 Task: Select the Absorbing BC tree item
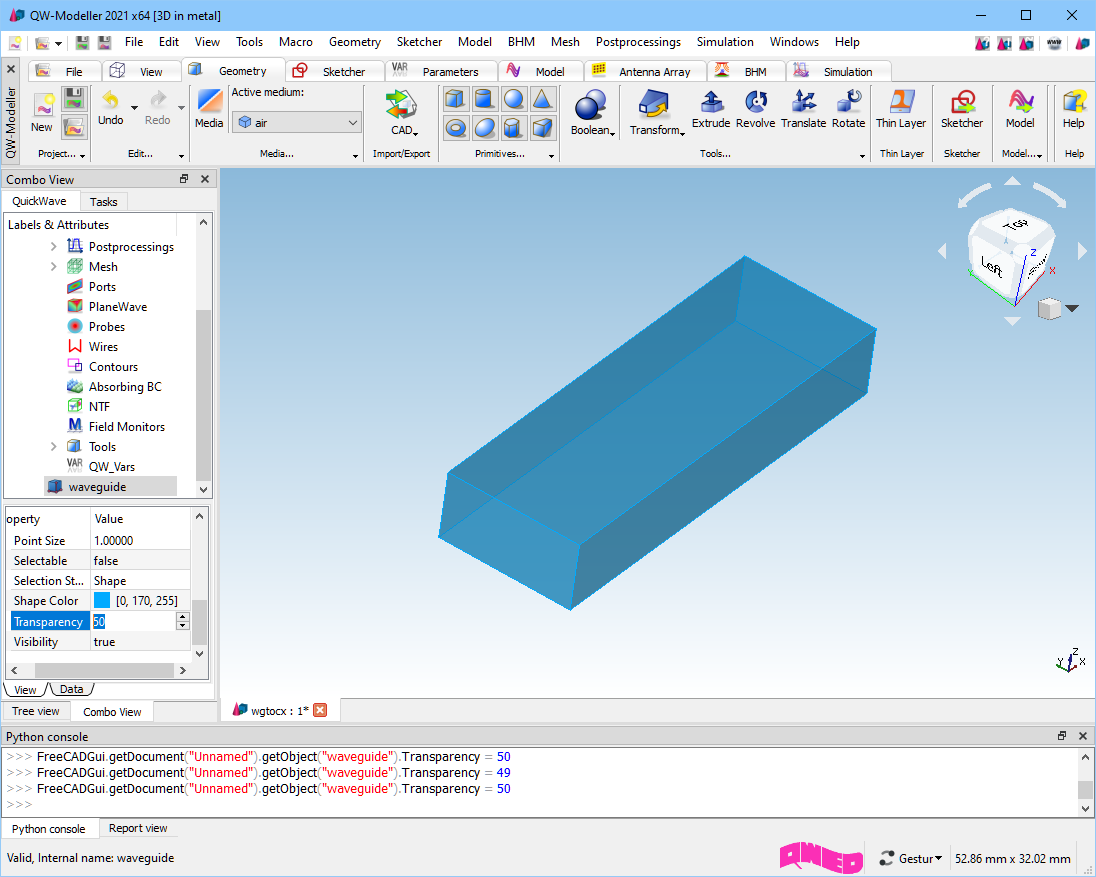point(125,386)
